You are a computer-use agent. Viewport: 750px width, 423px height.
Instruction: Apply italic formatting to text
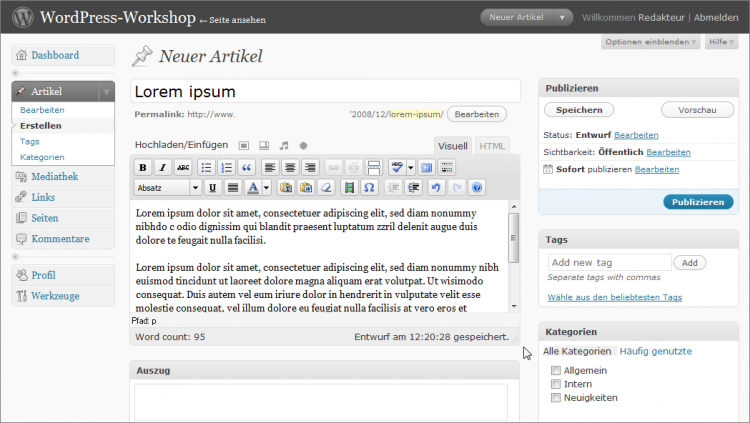162,167
